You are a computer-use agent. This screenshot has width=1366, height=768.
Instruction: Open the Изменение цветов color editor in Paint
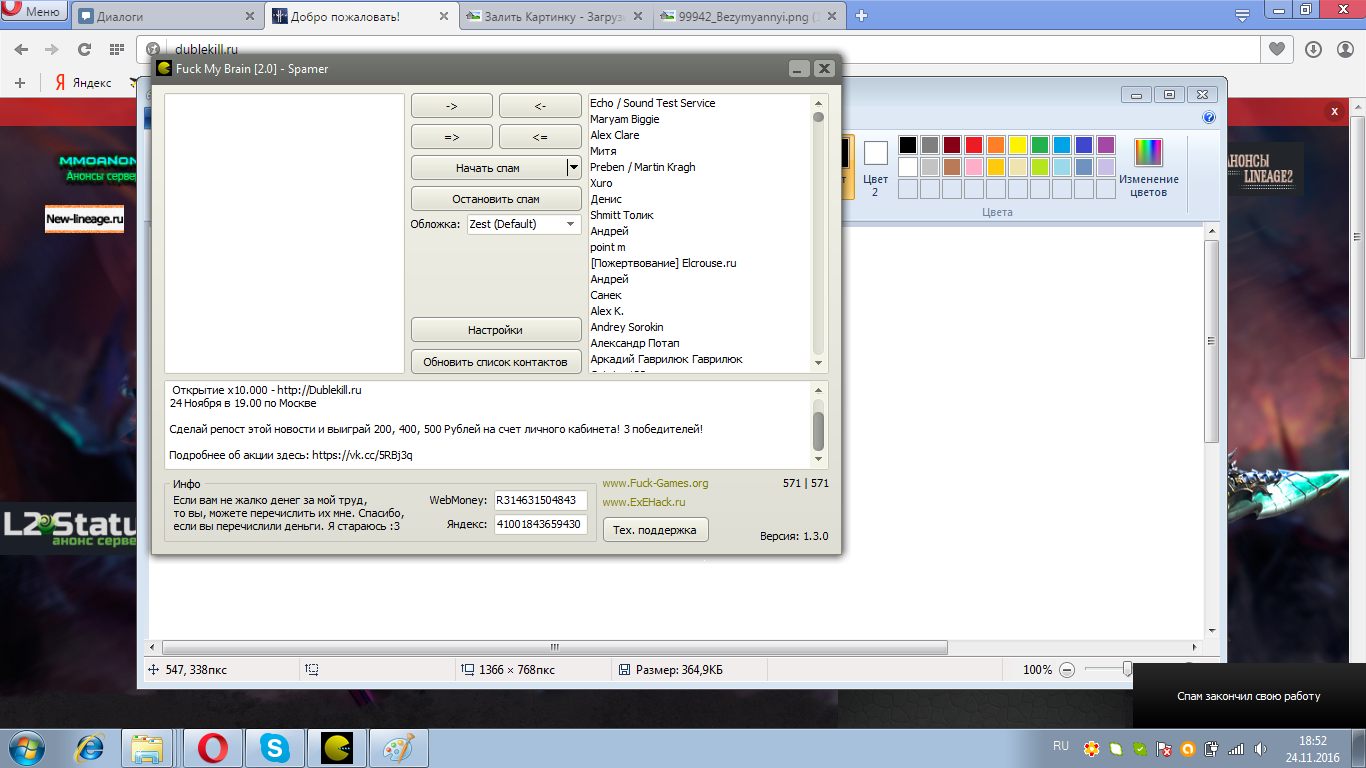[x=1148, y=167]
